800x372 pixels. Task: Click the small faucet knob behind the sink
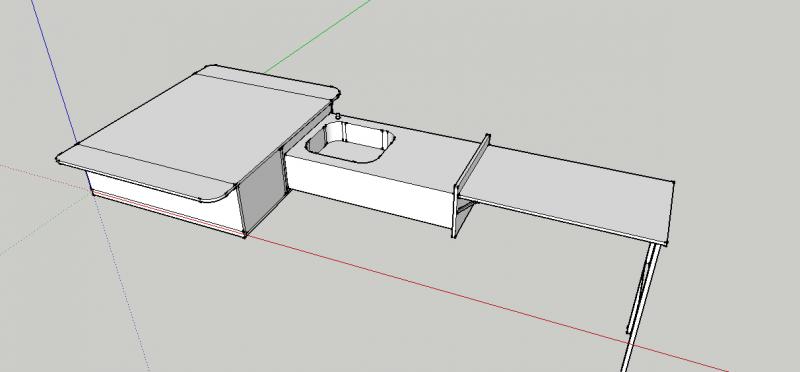coord(337,117)
